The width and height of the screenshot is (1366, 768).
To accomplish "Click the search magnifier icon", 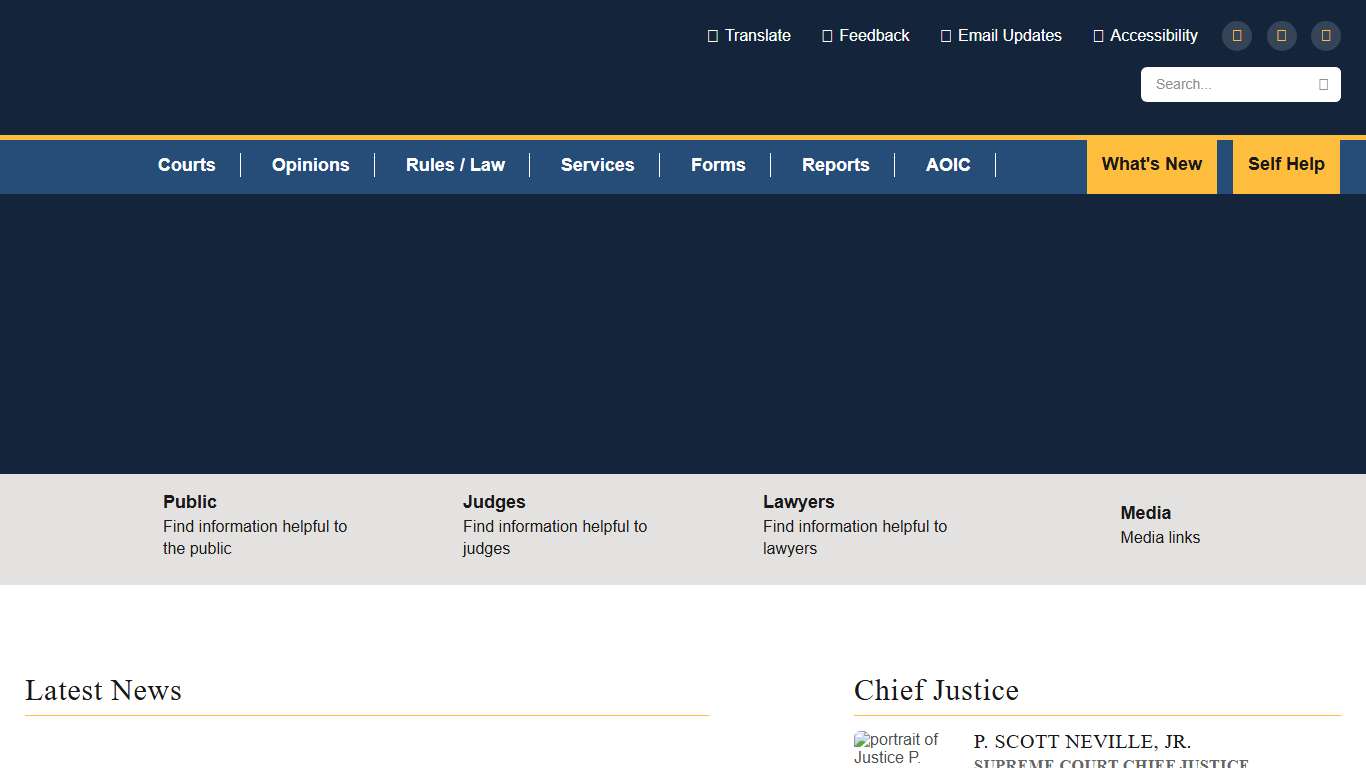I will click(1324, 84).
